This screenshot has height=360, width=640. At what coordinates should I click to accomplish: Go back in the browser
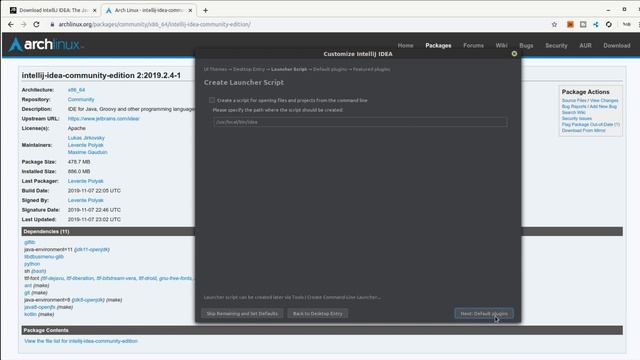pos(11,24)
